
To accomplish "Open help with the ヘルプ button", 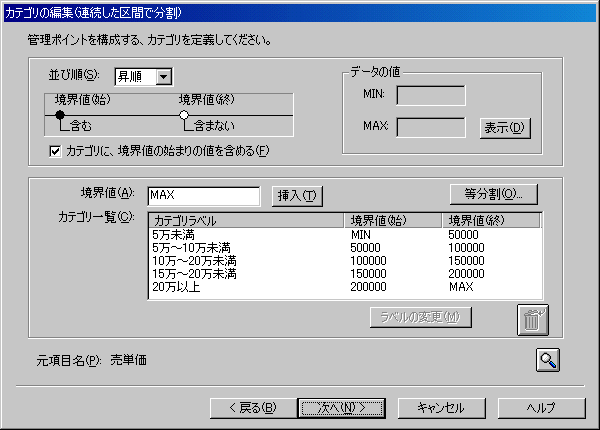I will point(541,408).
